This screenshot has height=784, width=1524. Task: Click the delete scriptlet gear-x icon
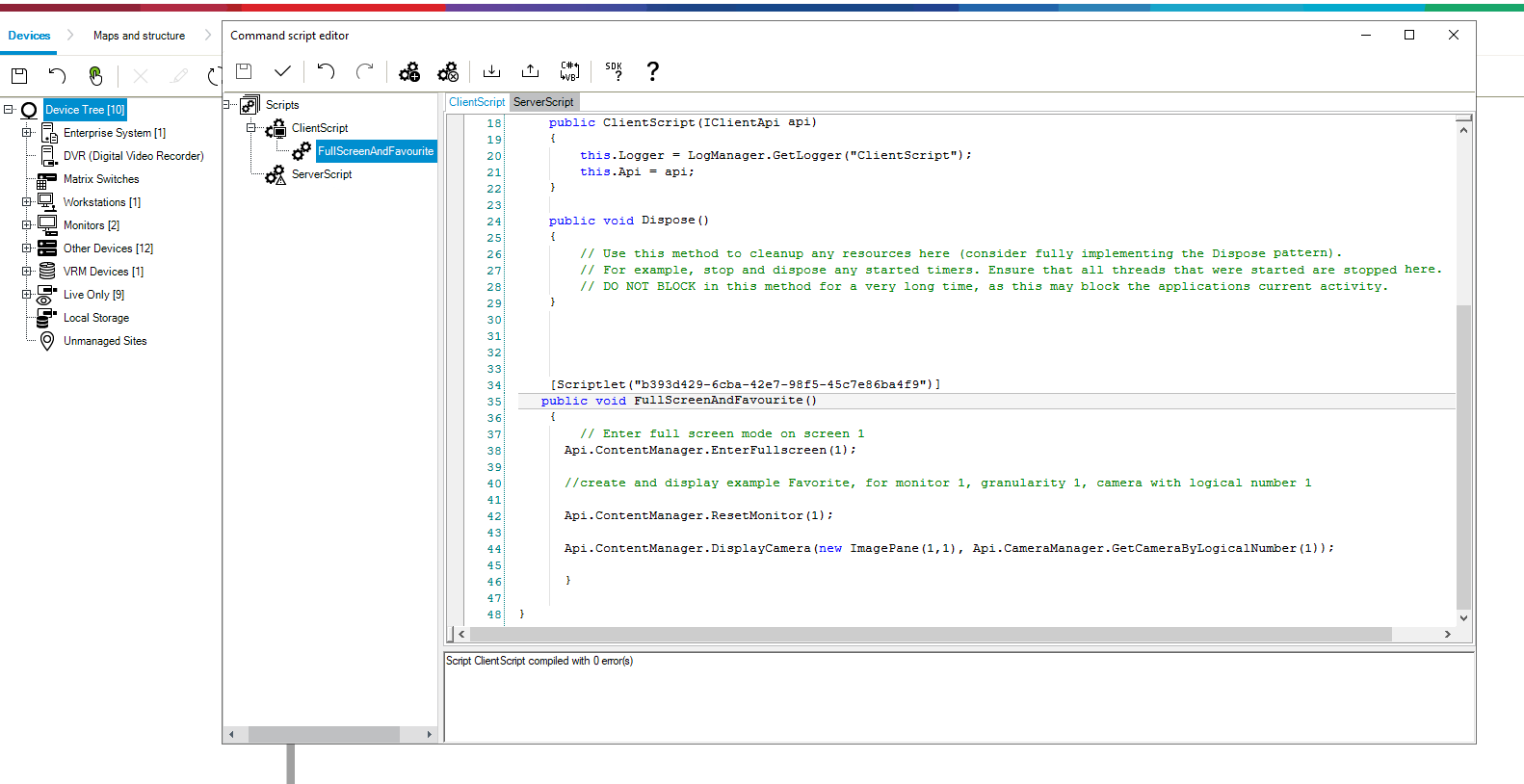click(448, 72)
